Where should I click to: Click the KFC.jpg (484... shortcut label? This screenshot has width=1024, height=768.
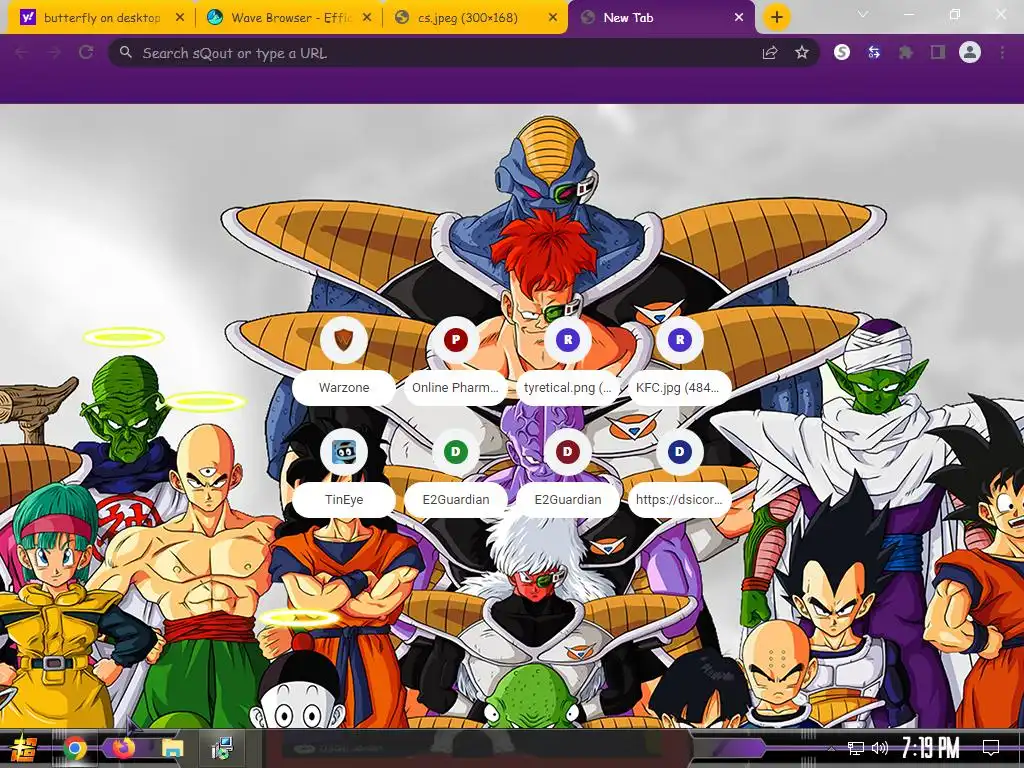point(680,387)
